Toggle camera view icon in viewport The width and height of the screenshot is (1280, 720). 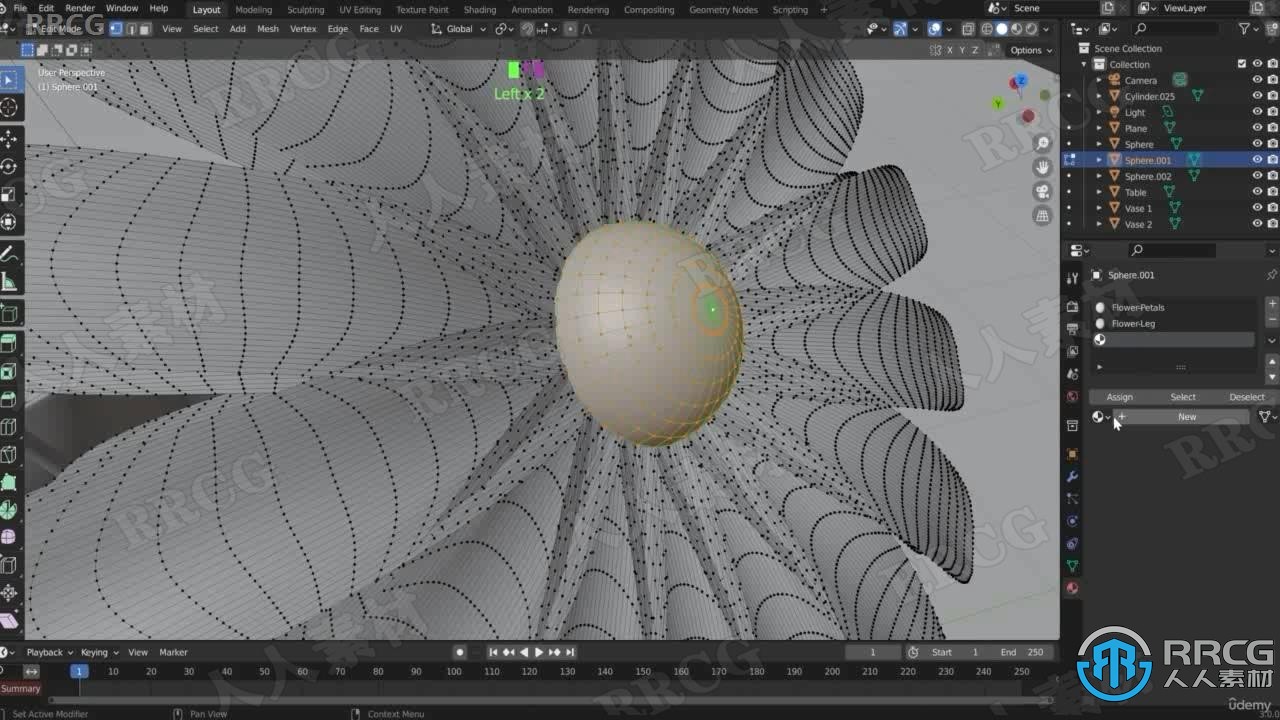1043,191
